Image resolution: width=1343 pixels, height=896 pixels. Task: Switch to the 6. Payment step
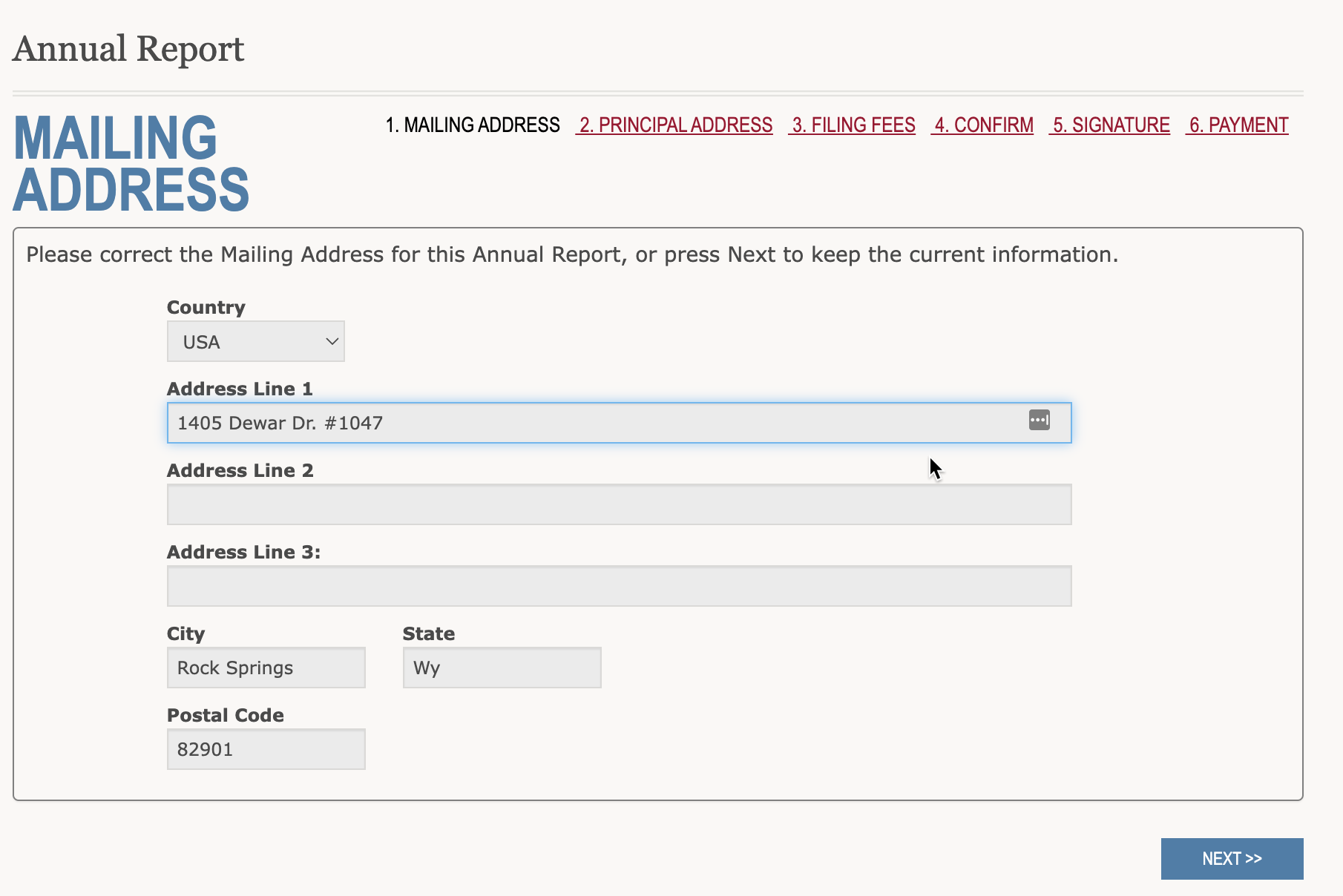coord(1238,125)
